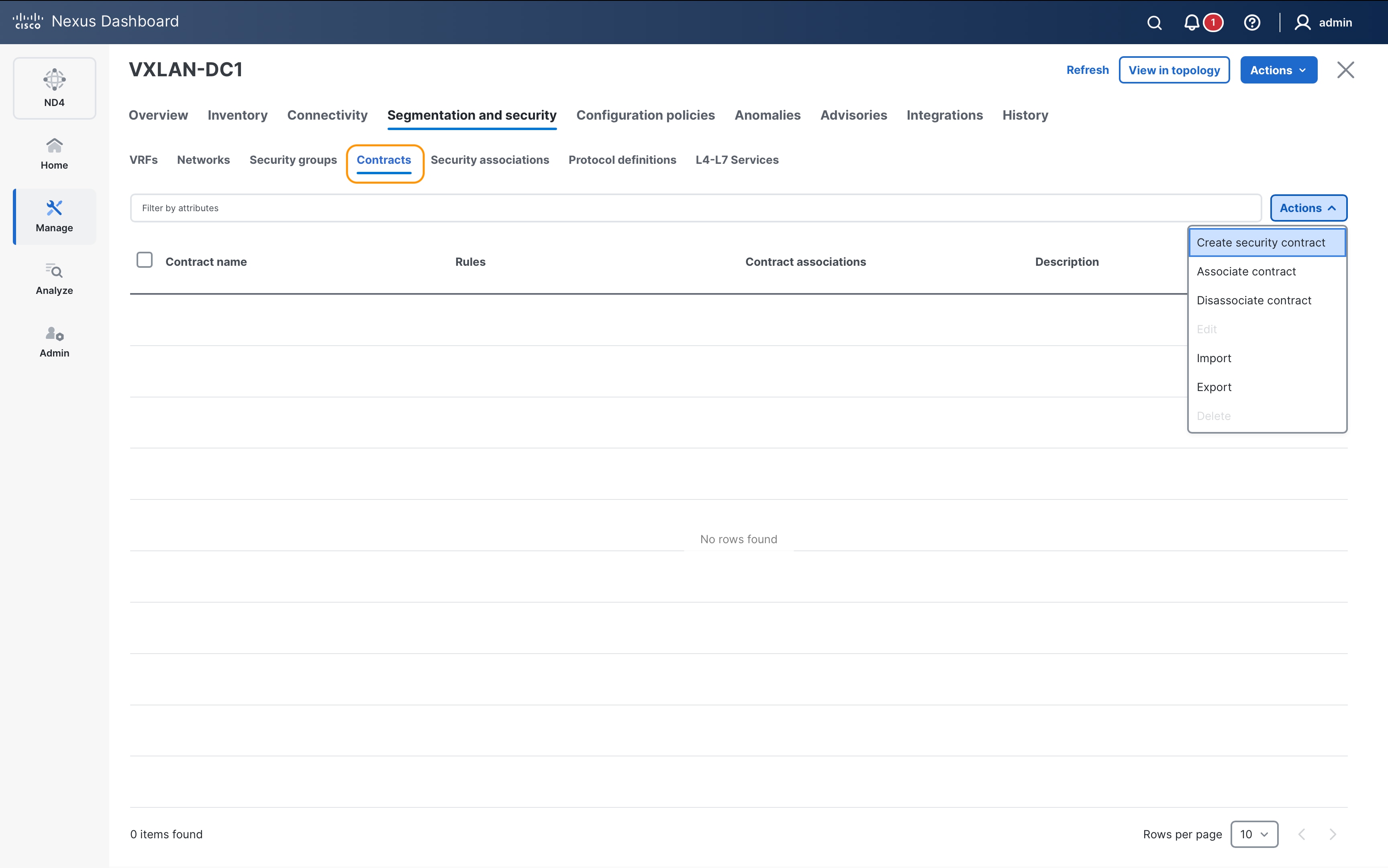The height and width of the screenshot is (868, 1388).
Task: Click the Cisco logo in header
Action: pyautogui.click(x=28, y=21)
